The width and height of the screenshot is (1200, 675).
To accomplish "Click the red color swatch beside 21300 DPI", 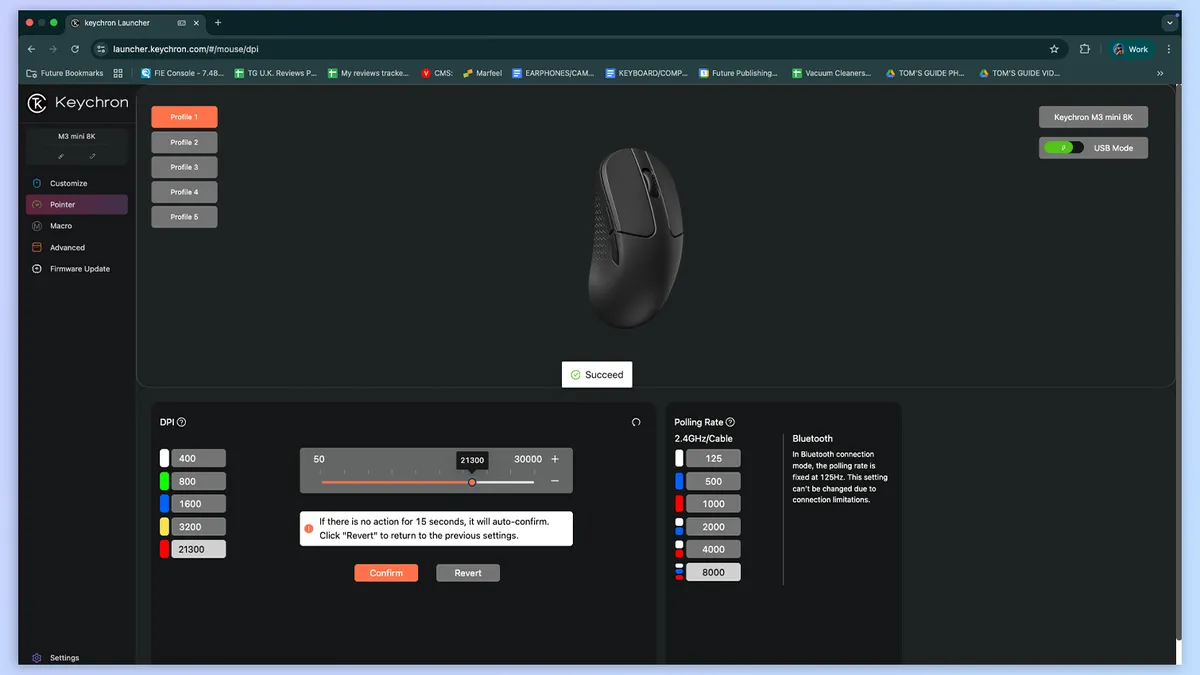I will tap(164, 549).
